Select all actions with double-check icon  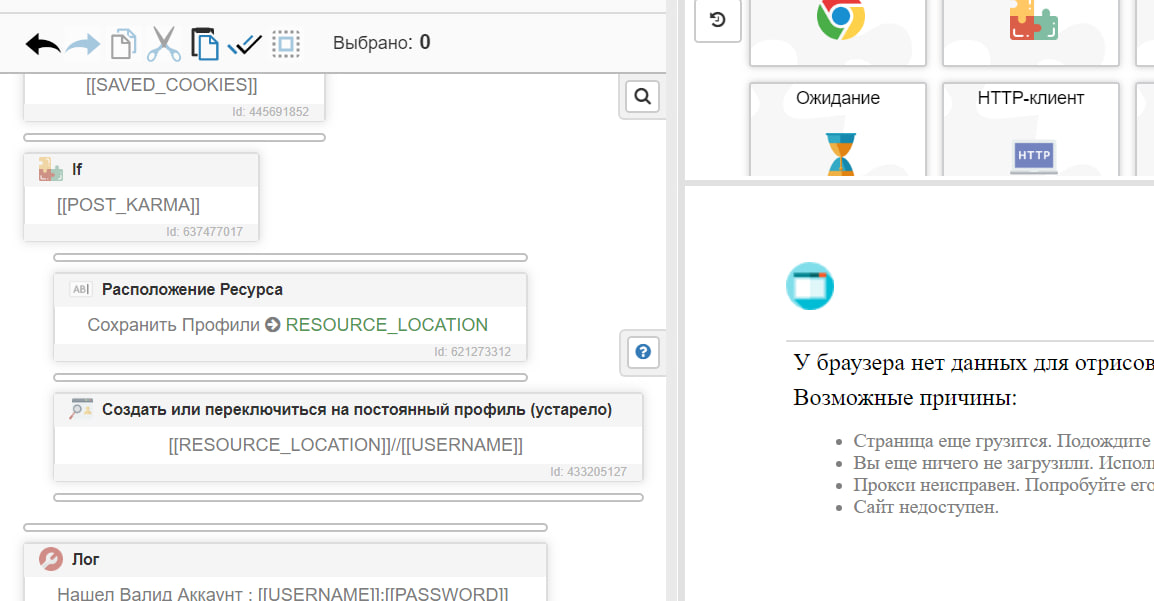(245, 44)
